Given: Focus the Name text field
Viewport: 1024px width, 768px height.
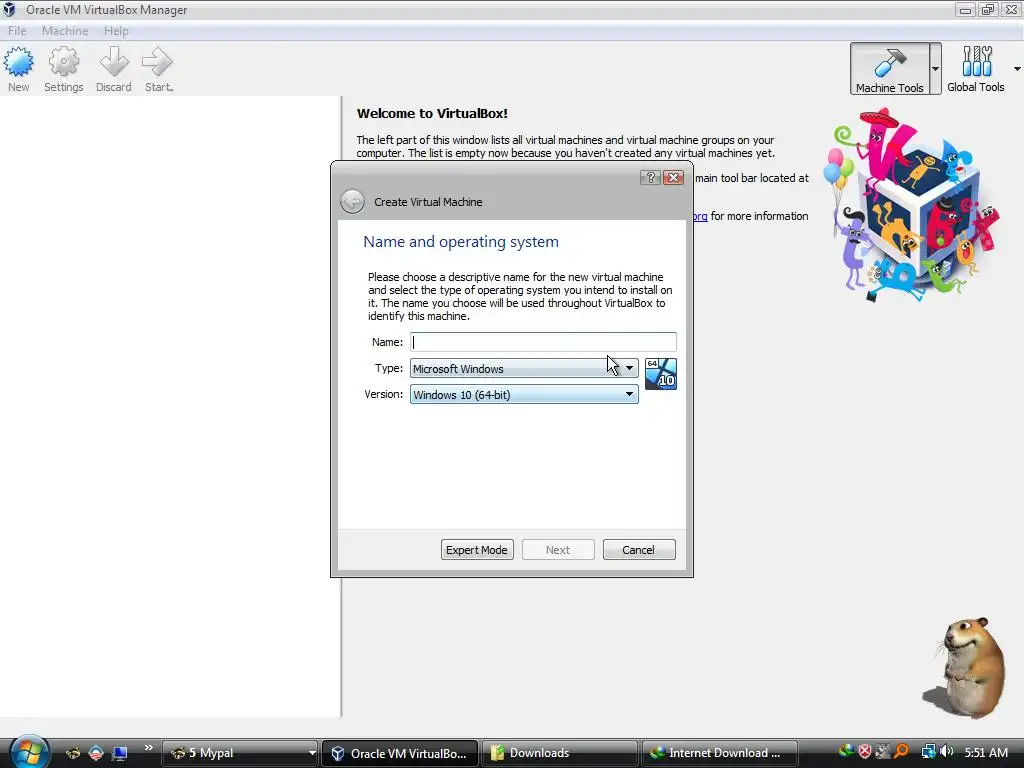Looking at the screenshot, I should tap(543, 342).
